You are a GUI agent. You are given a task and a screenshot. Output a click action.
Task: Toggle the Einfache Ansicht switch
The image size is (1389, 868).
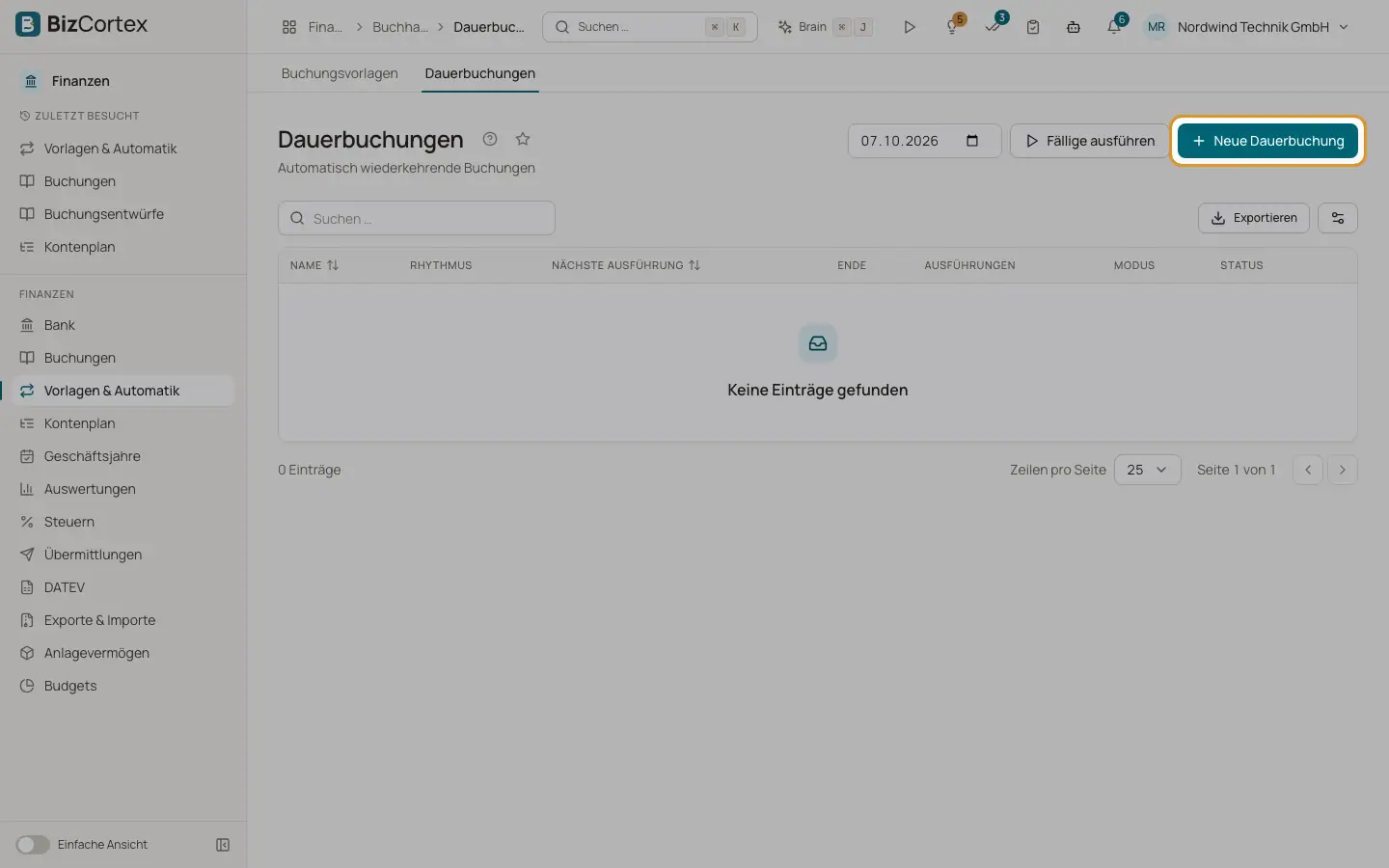33,845
